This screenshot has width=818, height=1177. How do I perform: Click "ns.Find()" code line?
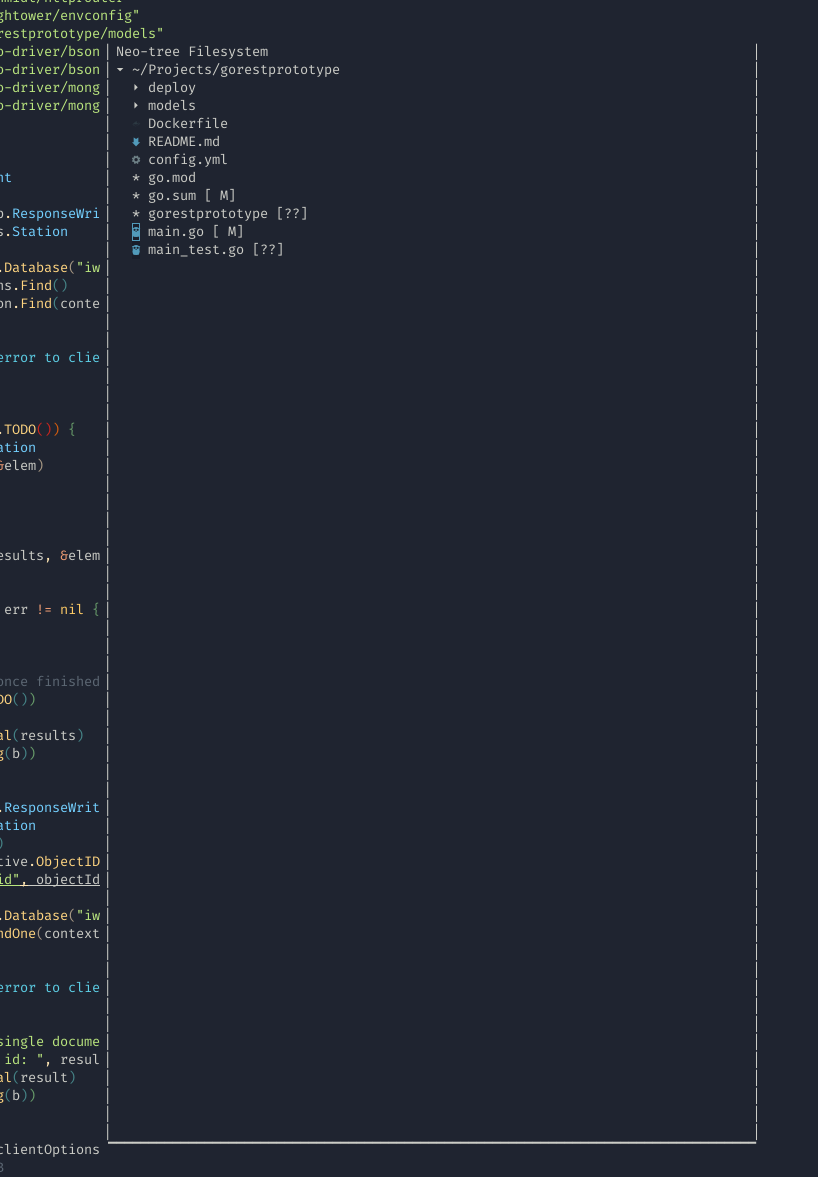pyautogui.click(x=34, y=286)
